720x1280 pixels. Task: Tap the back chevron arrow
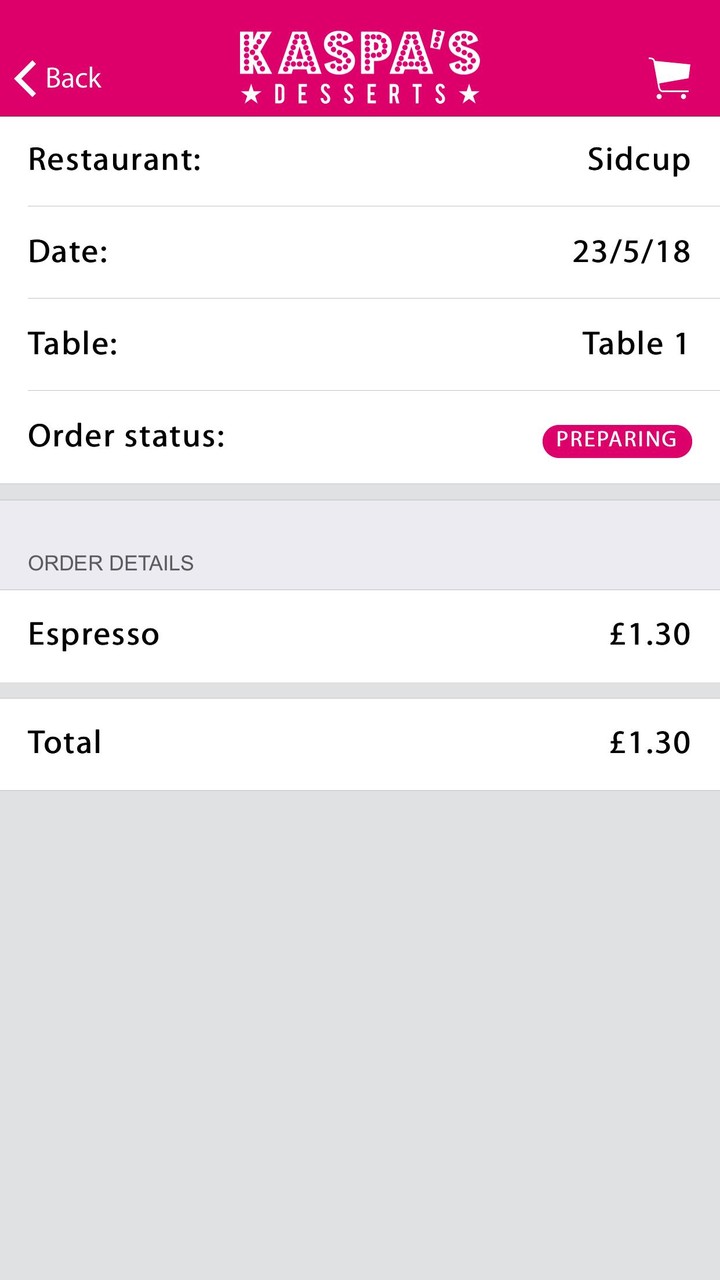pyautogui.click(x=26, y=78)
